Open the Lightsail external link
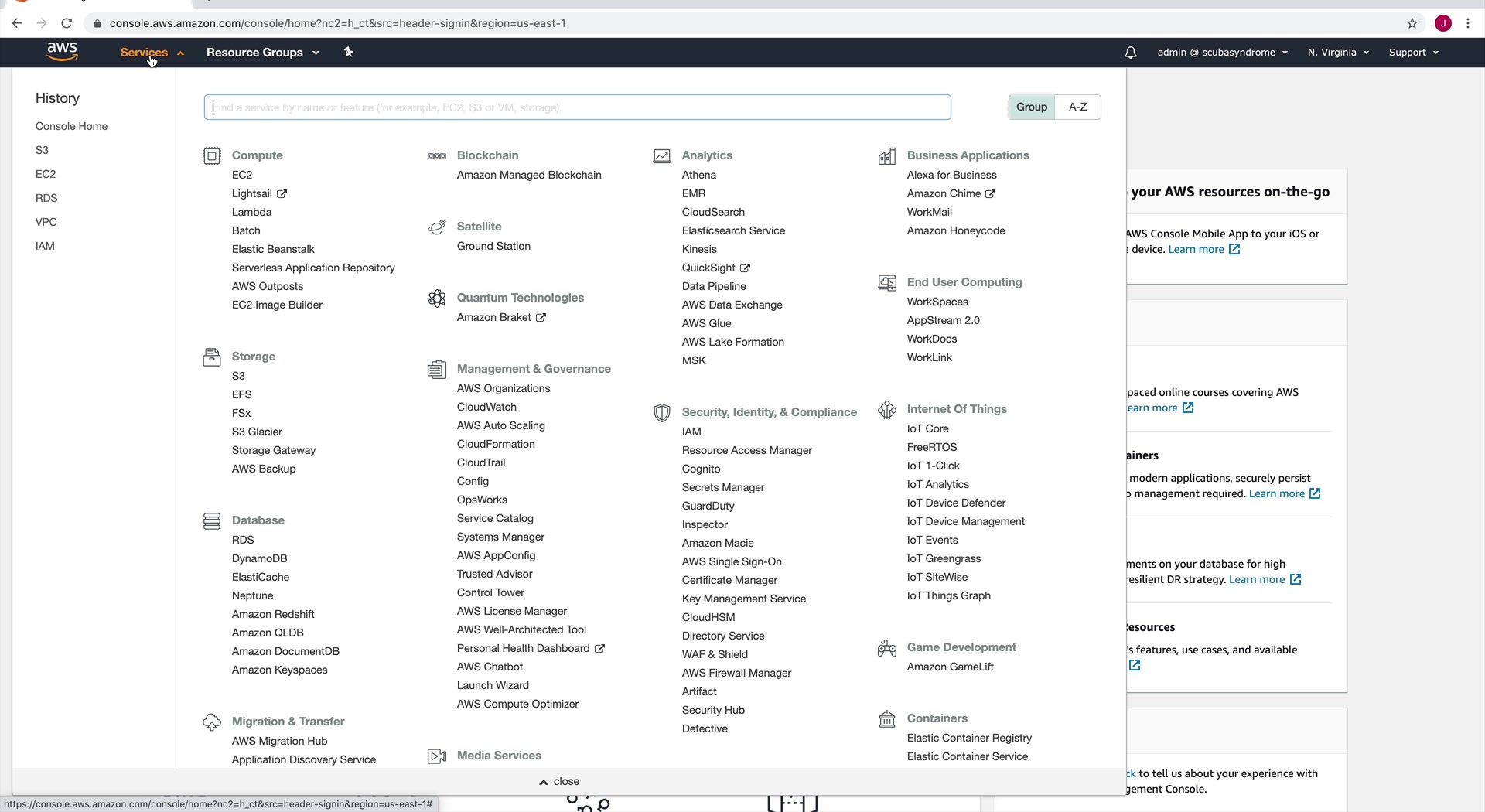1485x812 pixels. point(259,193)
